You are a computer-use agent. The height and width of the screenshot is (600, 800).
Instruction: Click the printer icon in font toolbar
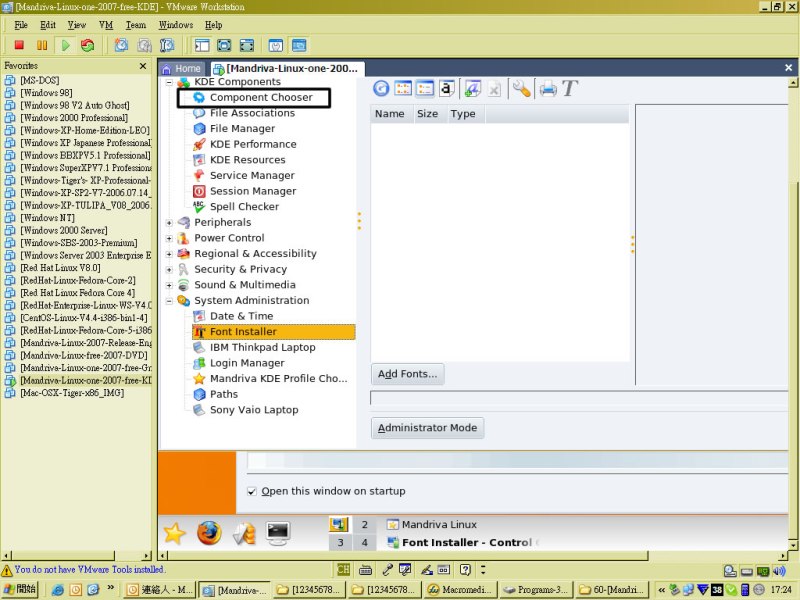(x=548, y=89)
